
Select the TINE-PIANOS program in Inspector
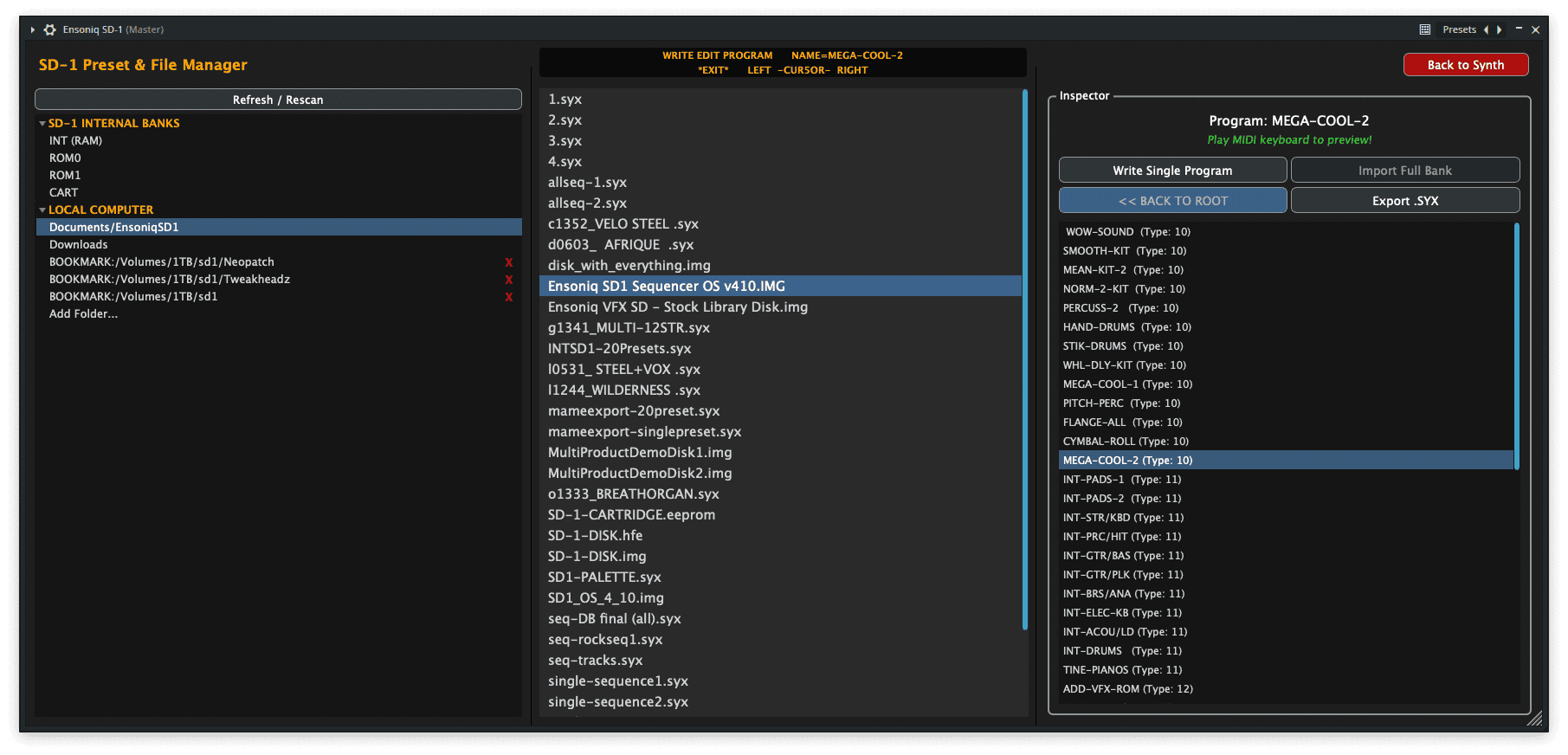coord(1286,670)
